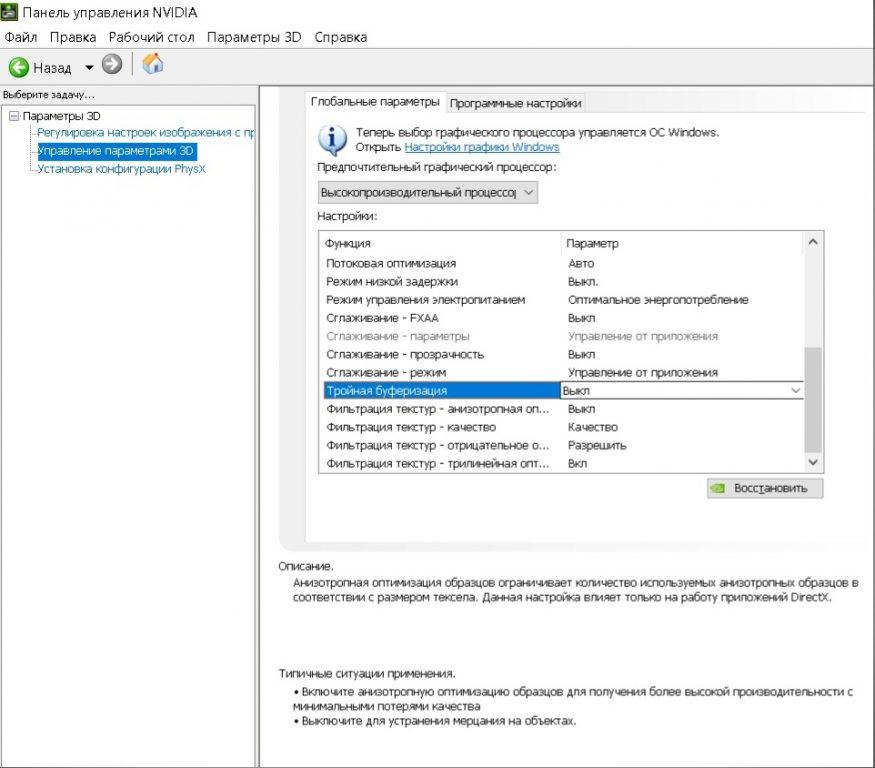The width and height of the screenshot is (875, 768).
Task: Select Управление параметрами 3D tree item
Action: click(116, 151)
